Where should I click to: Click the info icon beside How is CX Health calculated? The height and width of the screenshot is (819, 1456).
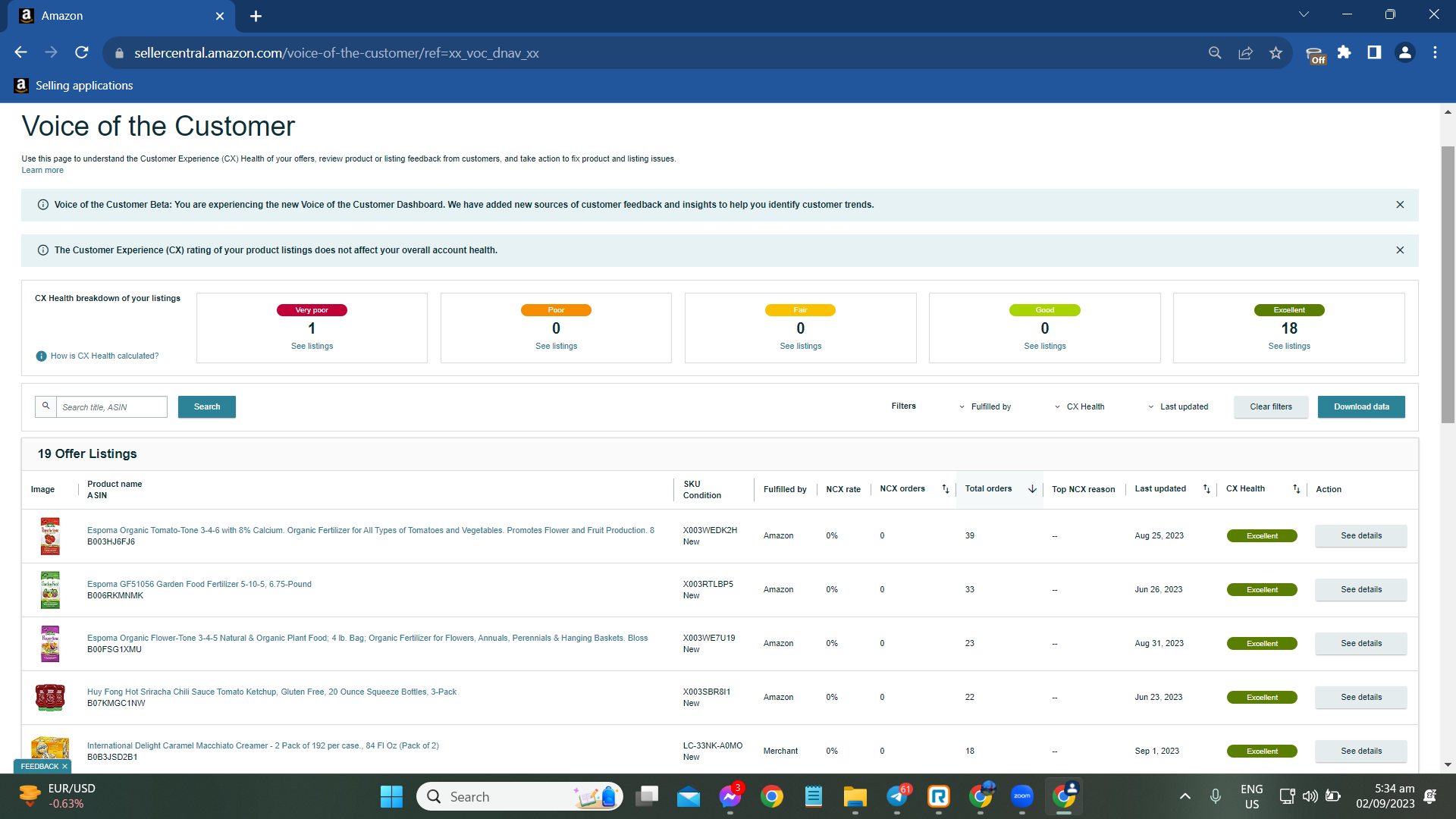pyautogui.click(x=41, y=356)
